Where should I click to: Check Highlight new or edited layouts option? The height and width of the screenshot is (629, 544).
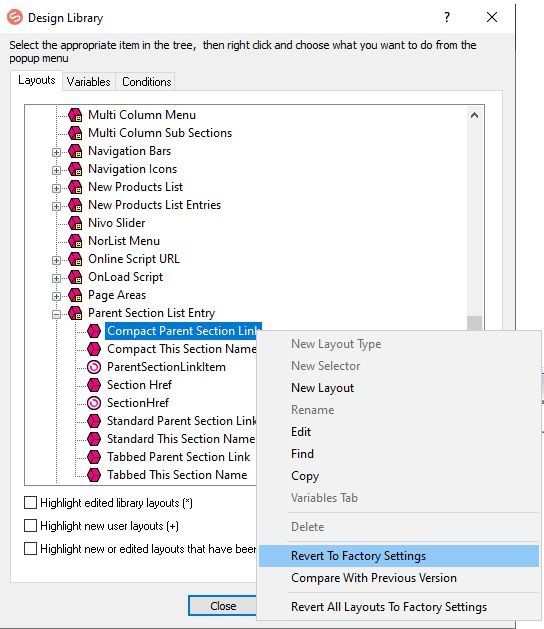coord(30,548)
